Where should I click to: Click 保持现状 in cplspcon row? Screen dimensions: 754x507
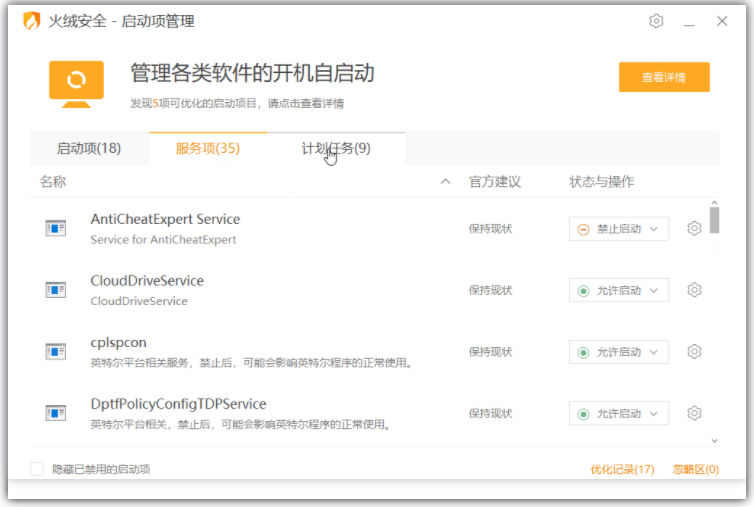(x=490, y=352)
